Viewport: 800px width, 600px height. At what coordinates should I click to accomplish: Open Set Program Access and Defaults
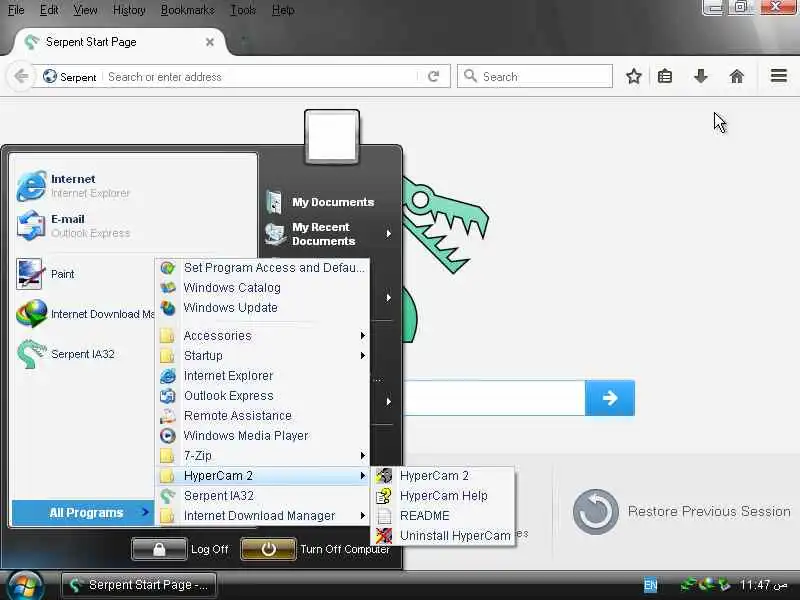tap(263, 268)
